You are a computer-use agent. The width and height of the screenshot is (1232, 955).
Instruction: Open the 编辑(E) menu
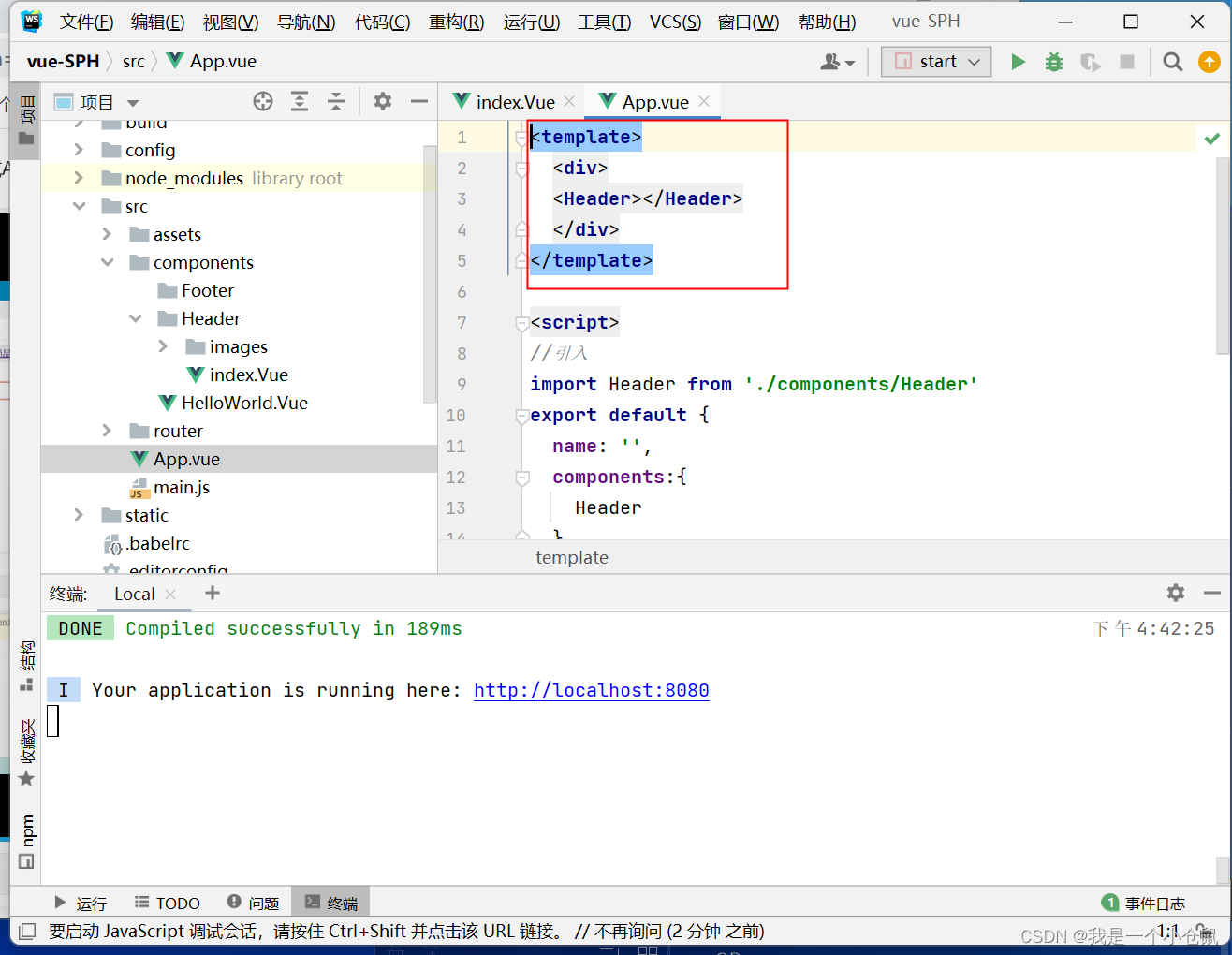[157, 22]
